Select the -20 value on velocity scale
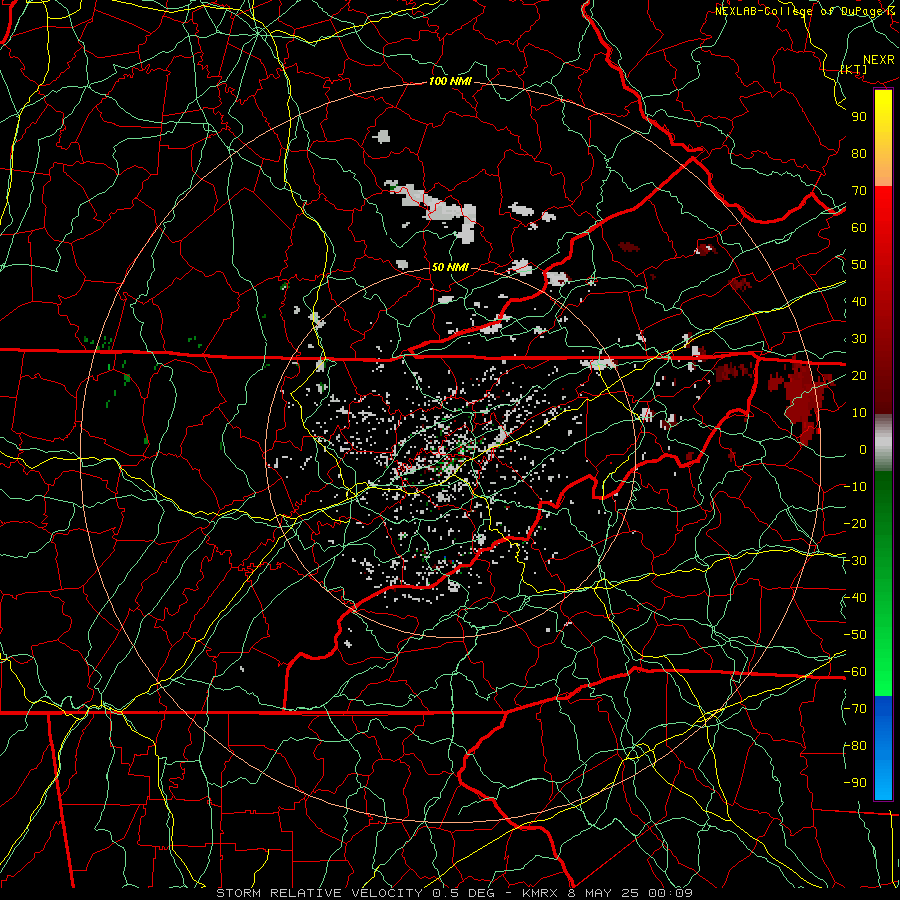The width and height of the screenshot is (900, 900). 855,523
